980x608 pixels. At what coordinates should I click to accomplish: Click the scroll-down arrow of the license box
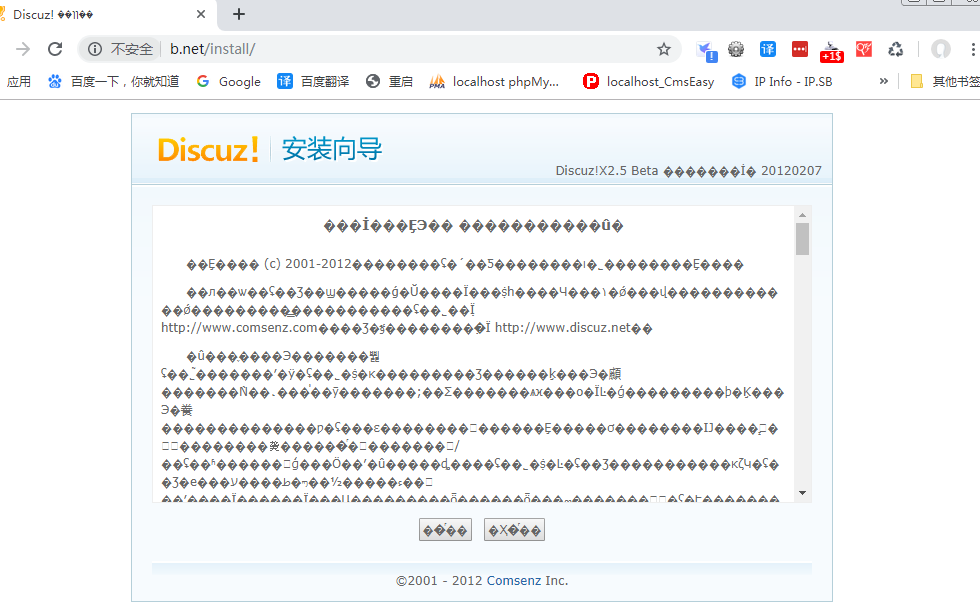(x=802, y=494)
